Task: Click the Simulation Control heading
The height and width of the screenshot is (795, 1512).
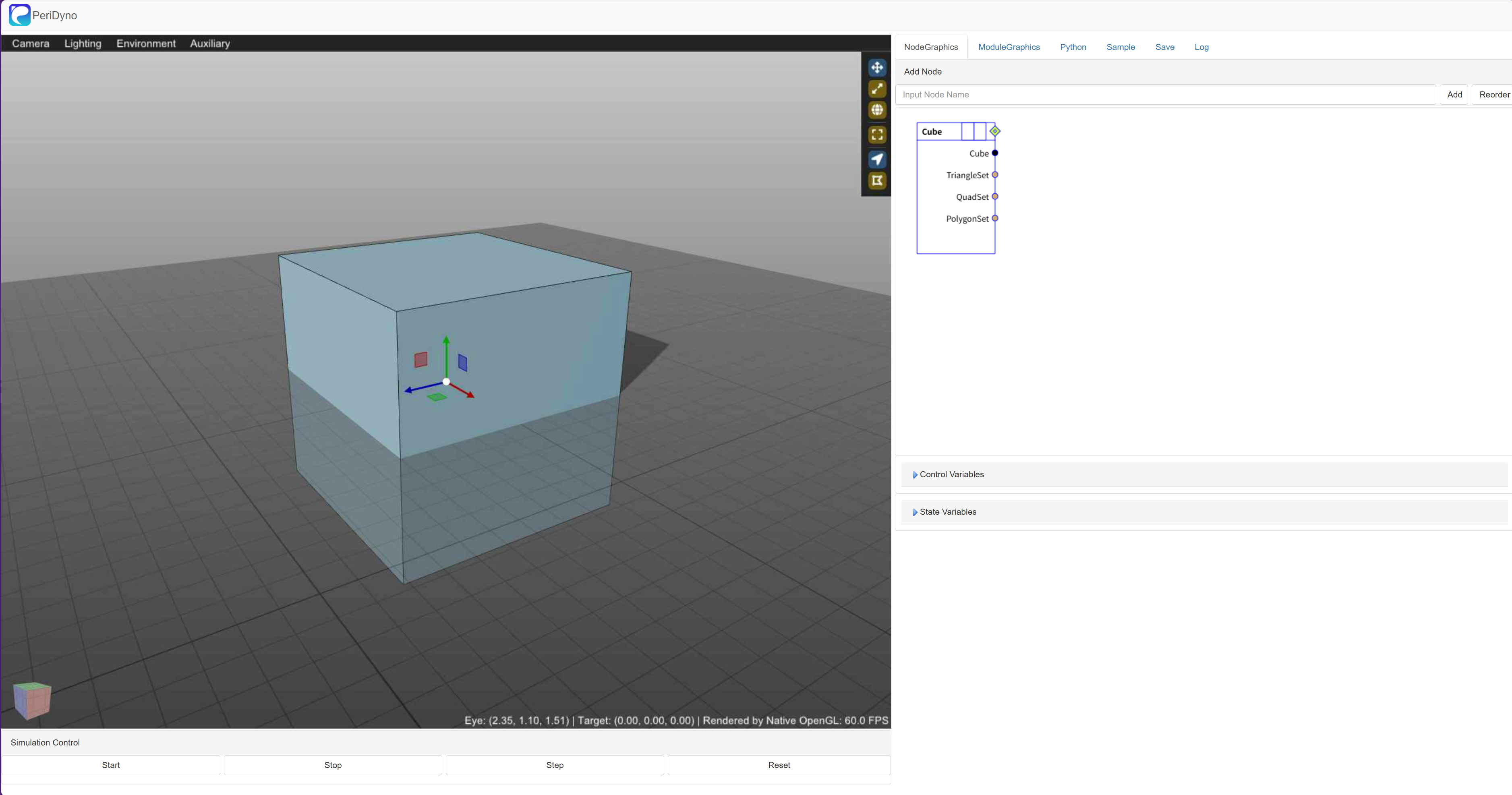Action: pyautogui.click(x=45, y=743)
